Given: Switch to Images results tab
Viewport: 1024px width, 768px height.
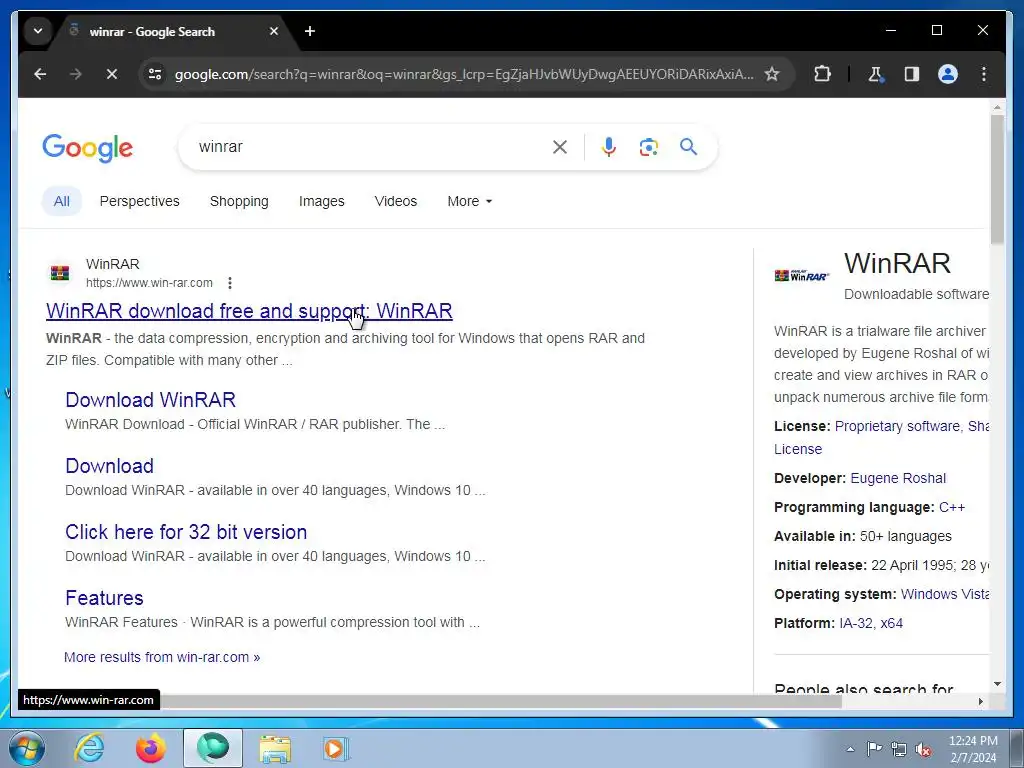Looking at the screenshot, I should 321,201.
